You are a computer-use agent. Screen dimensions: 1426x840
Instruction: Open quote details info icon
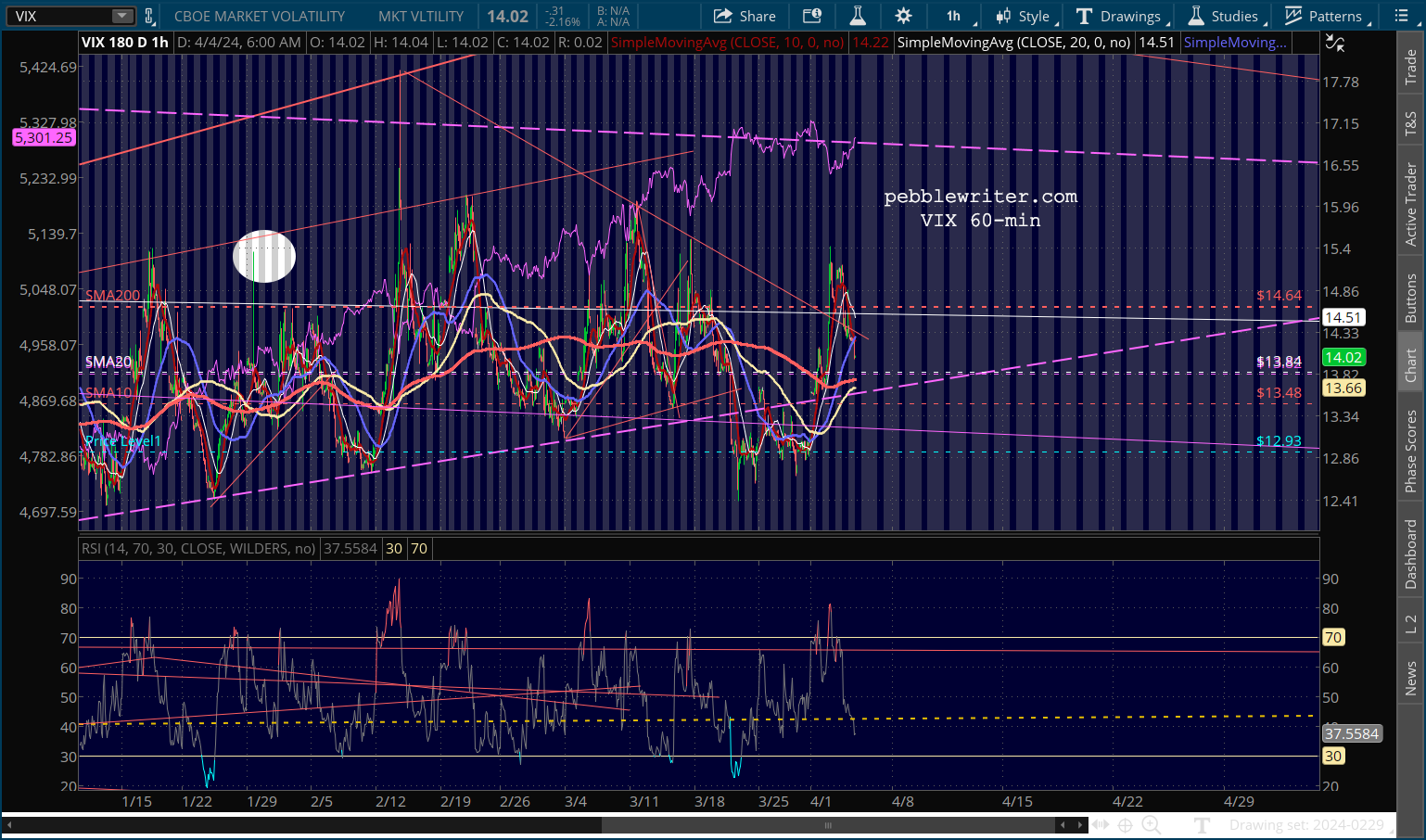coord(811,16)
